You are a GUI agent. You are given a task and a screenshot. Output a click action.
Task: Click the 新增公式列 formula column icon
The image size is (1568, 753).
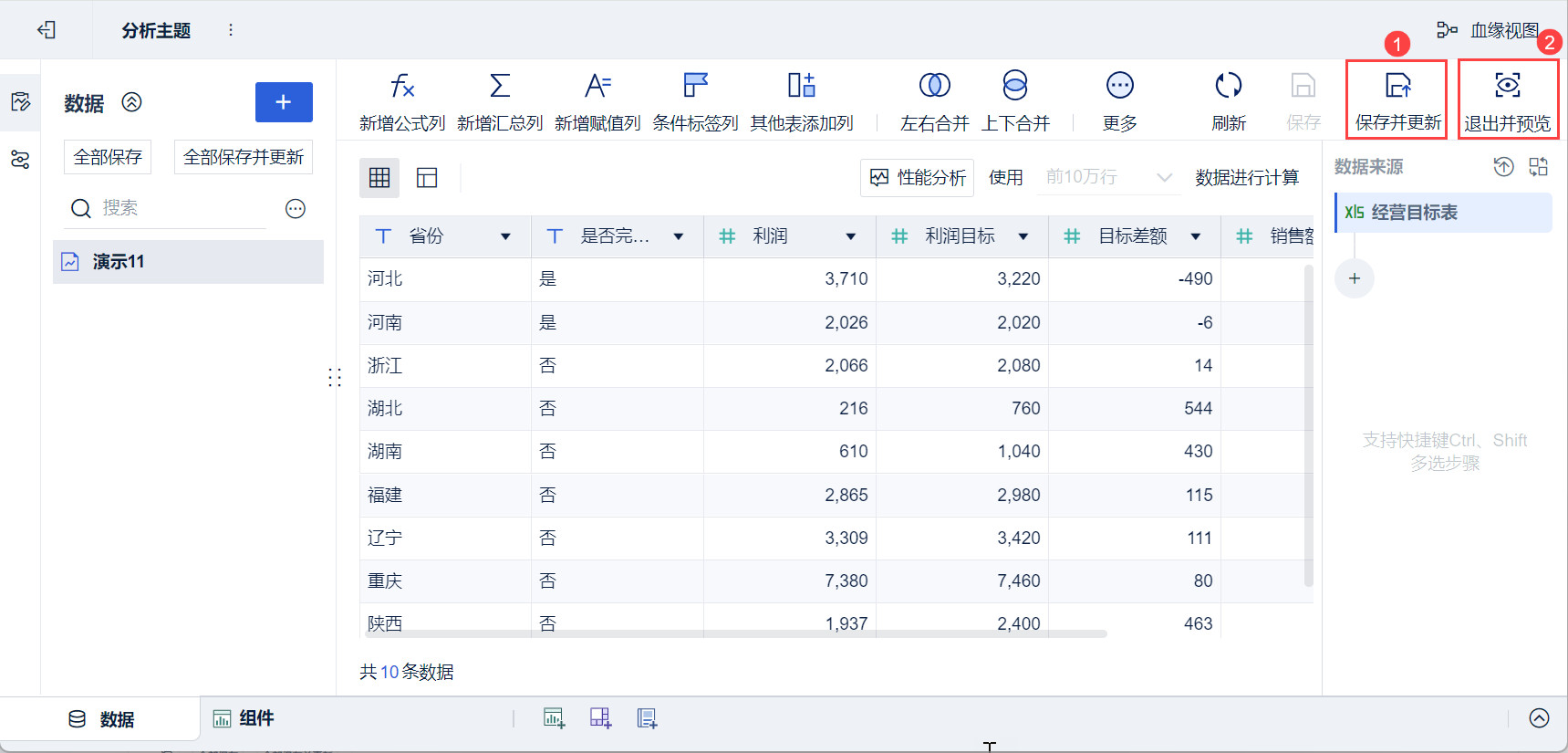click(401, 87)
